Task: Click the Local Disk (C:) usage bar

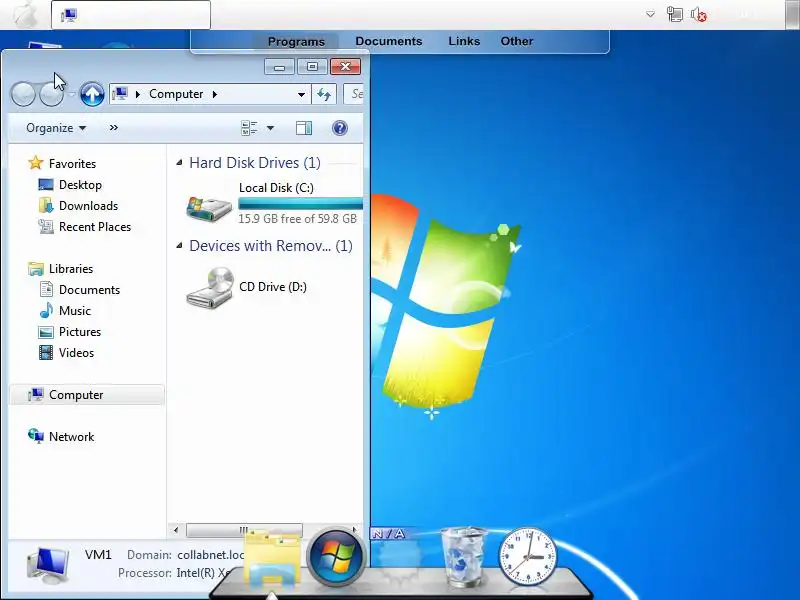Action: (x=301, y=204)
